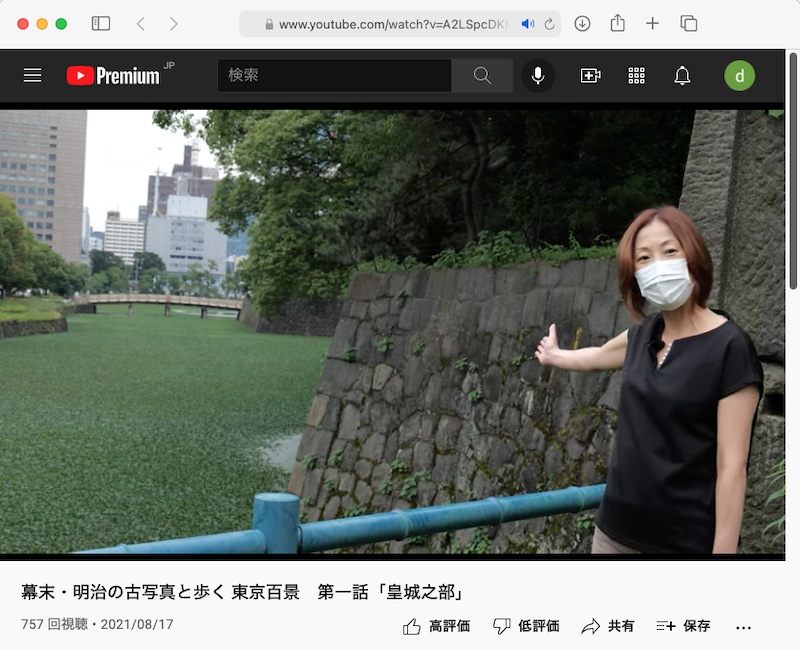
Task: Click the YouTube Premium logo
Action: click(113, 75)
